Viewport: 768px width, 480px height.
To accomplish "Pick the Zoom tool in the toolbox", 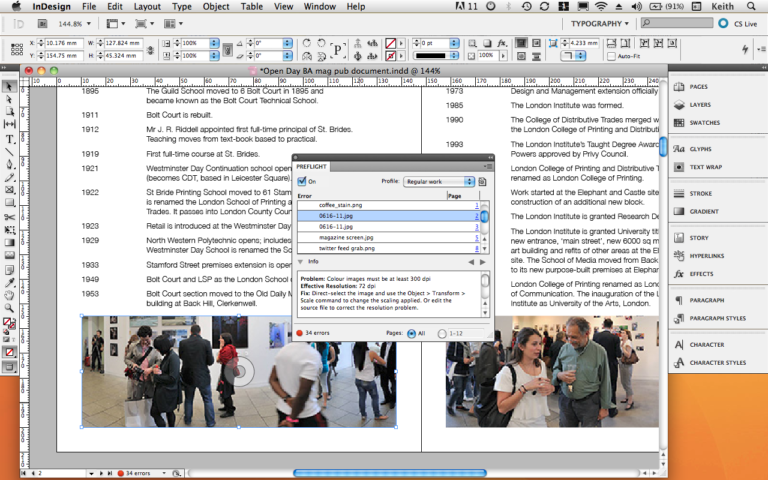I will click(x=10, y=309).
